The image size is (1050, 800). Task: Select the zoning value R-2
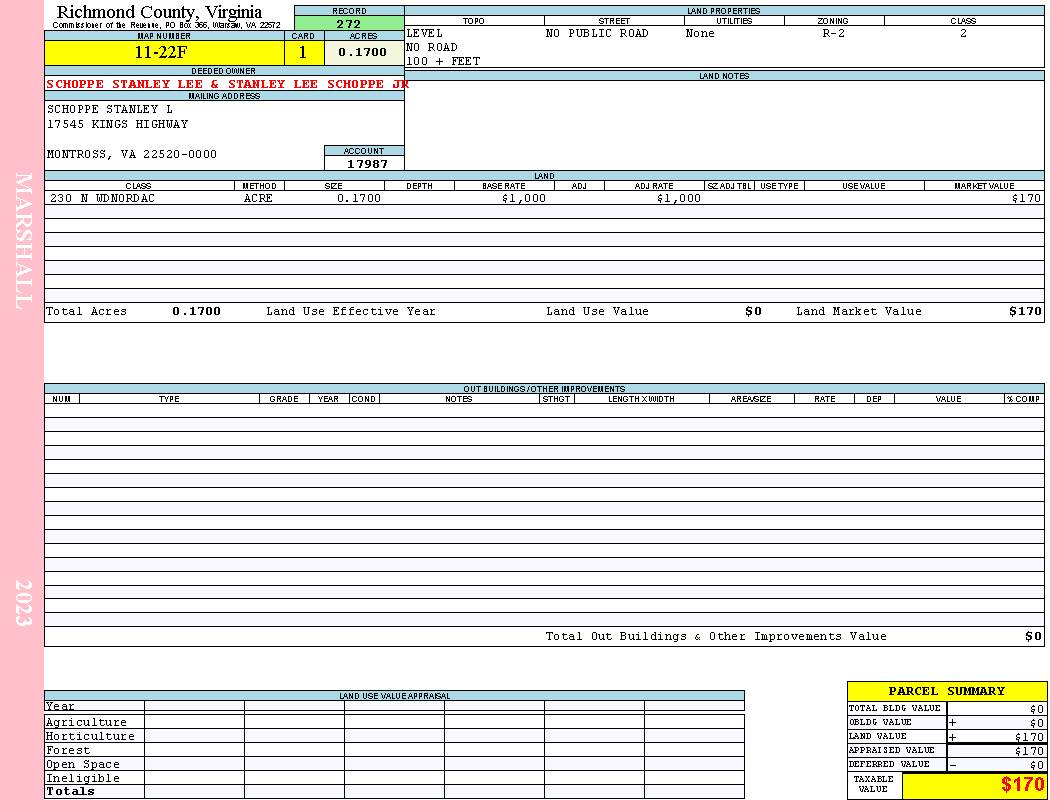[x=834, y=33]
